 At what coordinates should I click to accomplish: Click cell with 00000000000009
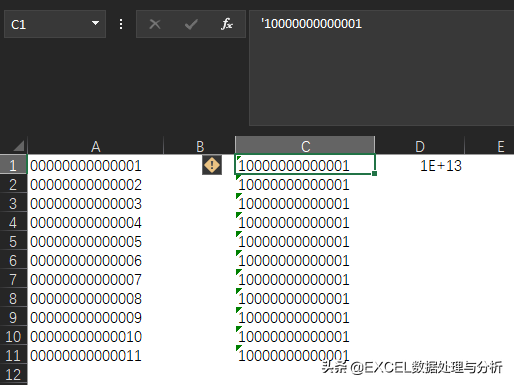[x=96, y=317]
